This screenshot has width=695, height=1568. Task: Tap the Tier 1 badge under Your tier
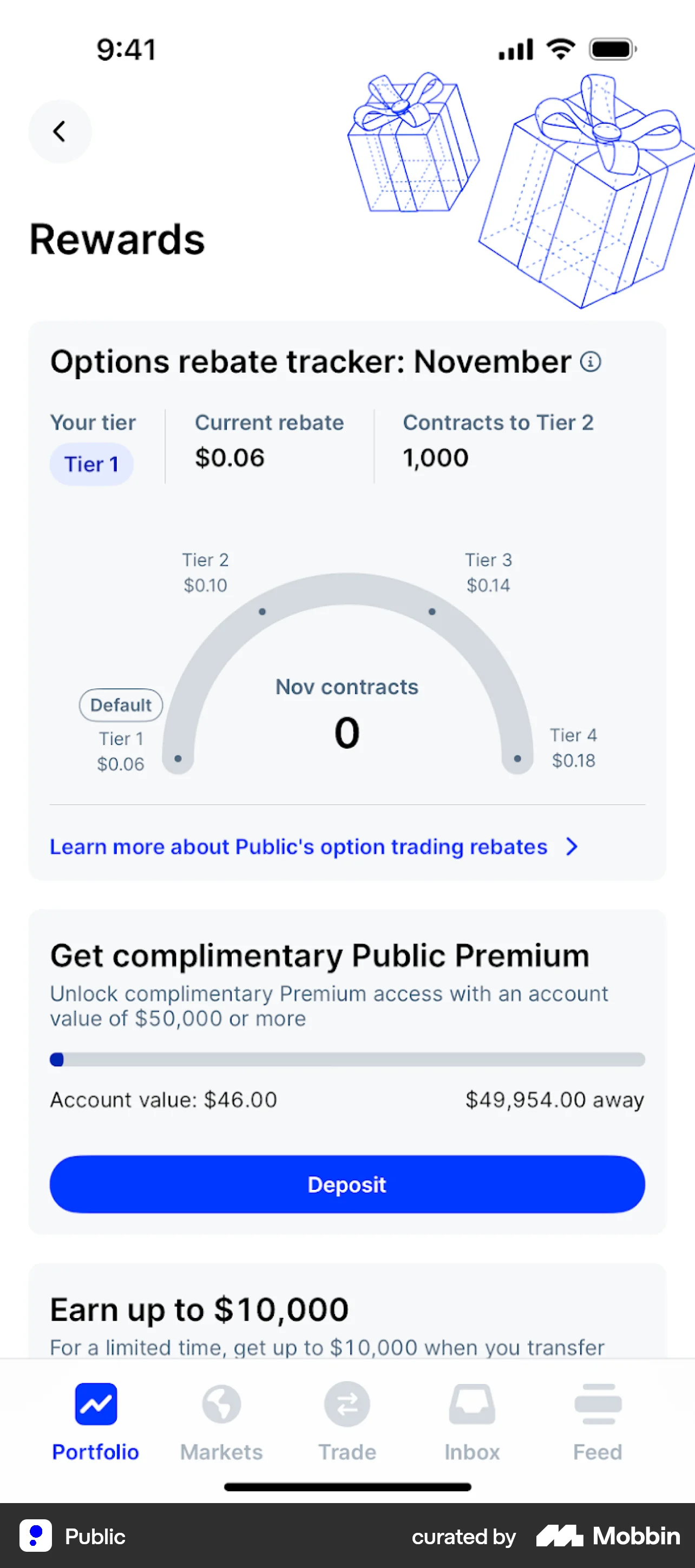coord(91,464)
